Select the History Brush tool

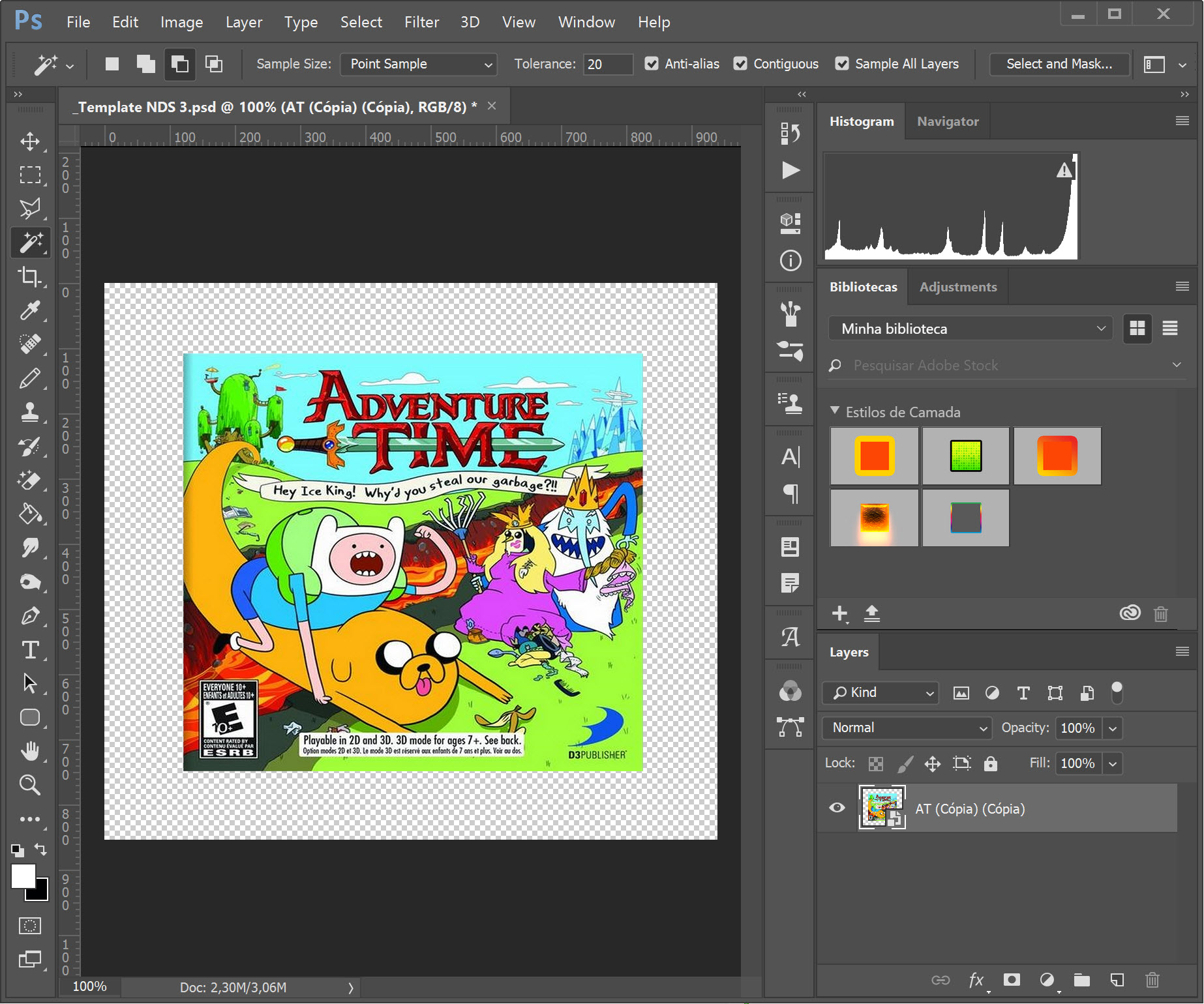[30, 446]
